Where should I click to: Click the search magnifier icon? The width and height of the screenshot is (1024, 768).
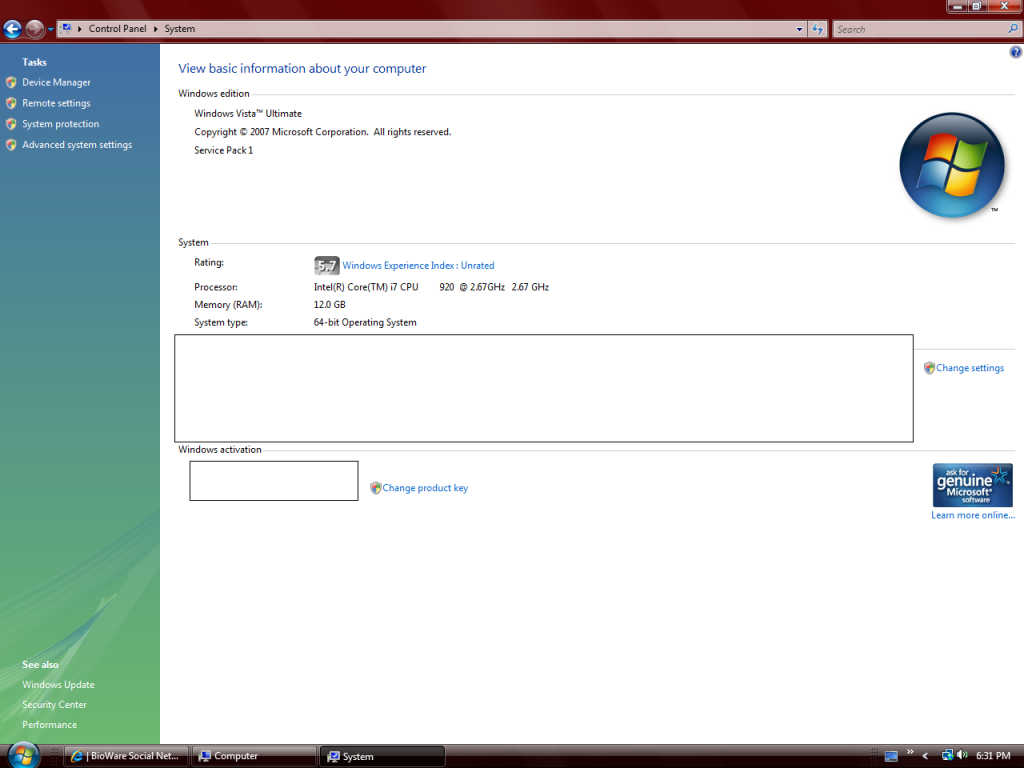[1013, 29]
